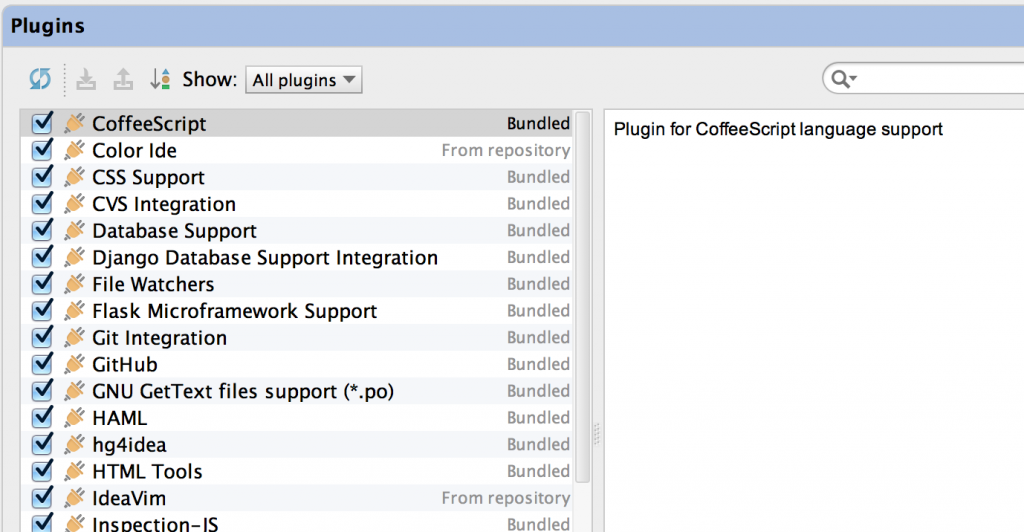Screen dimensions: 1024x532
Task: Click the download and install plugin icon
Action: pos(86,80)
